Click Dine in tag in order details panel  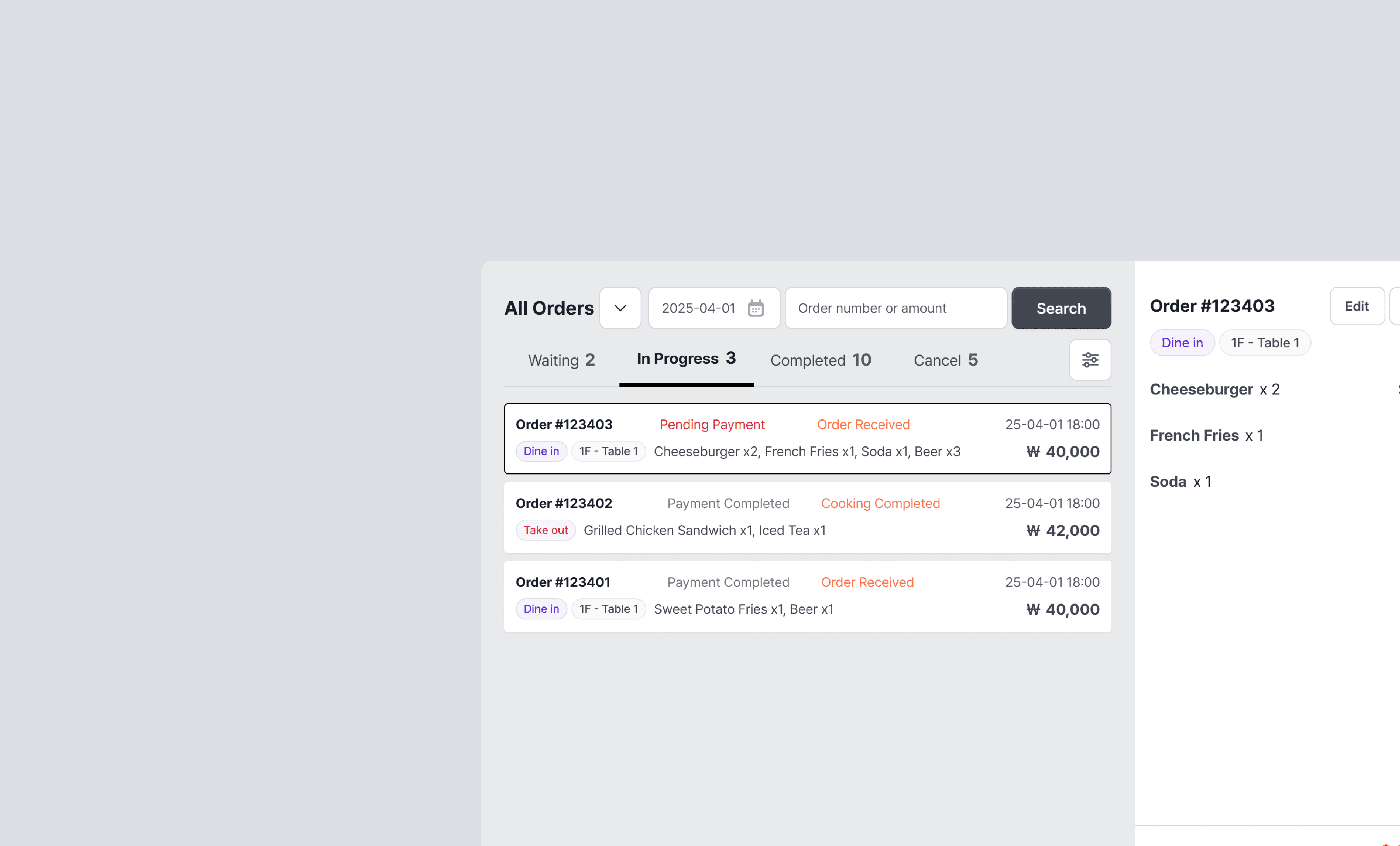pyautogui.click(x=1182, y=343)
